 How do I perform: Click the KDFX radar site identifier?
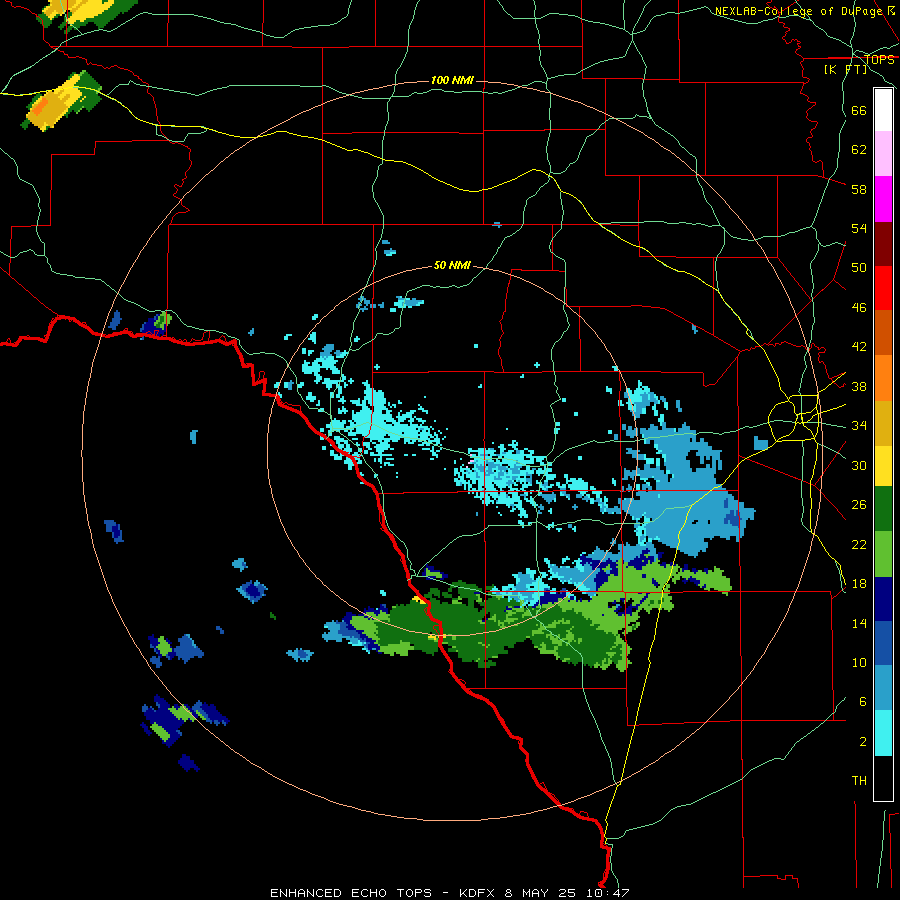coord(476,893)
